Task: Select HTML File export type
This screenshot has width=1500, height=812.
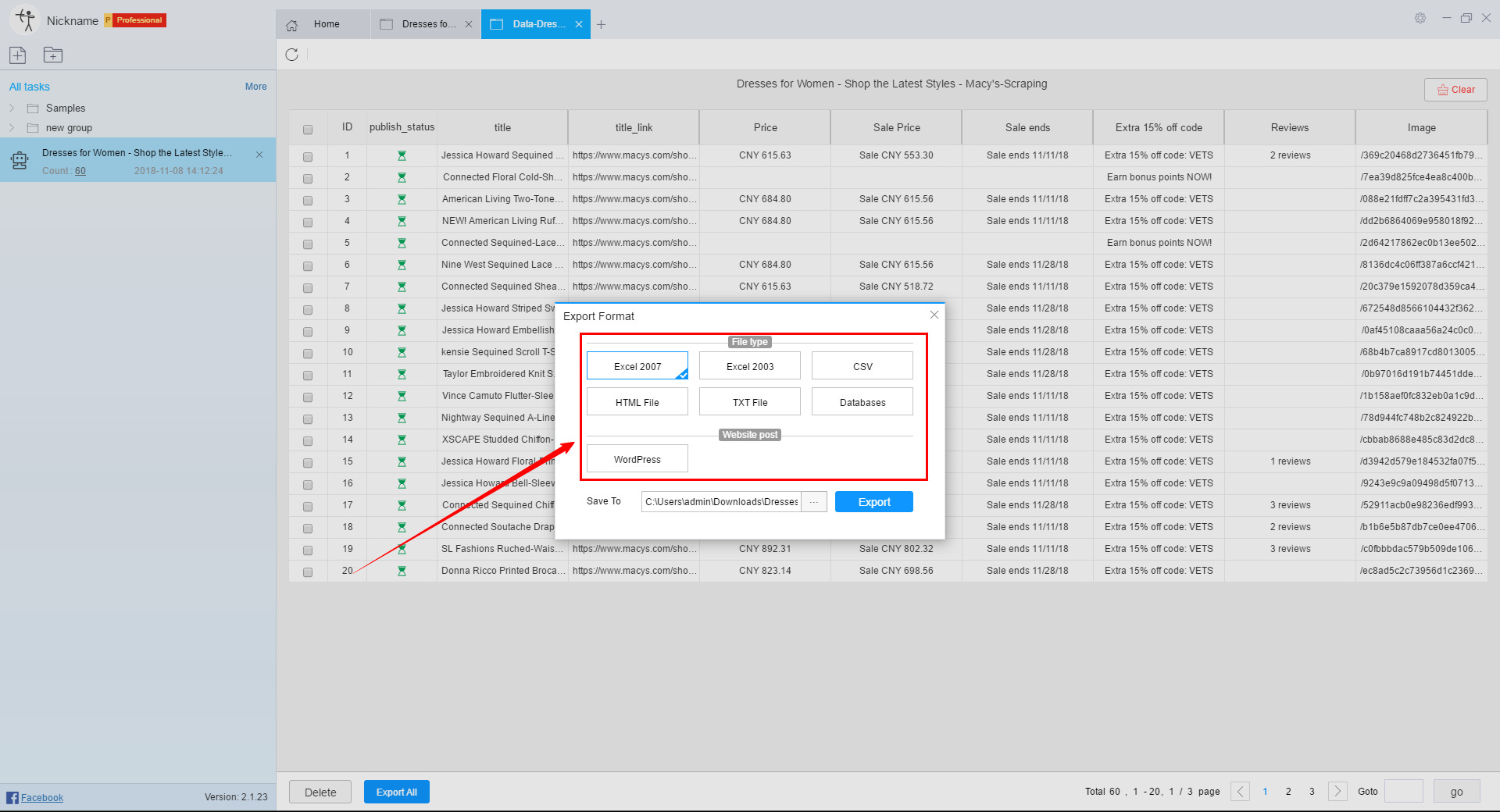Action: (637, 401)
